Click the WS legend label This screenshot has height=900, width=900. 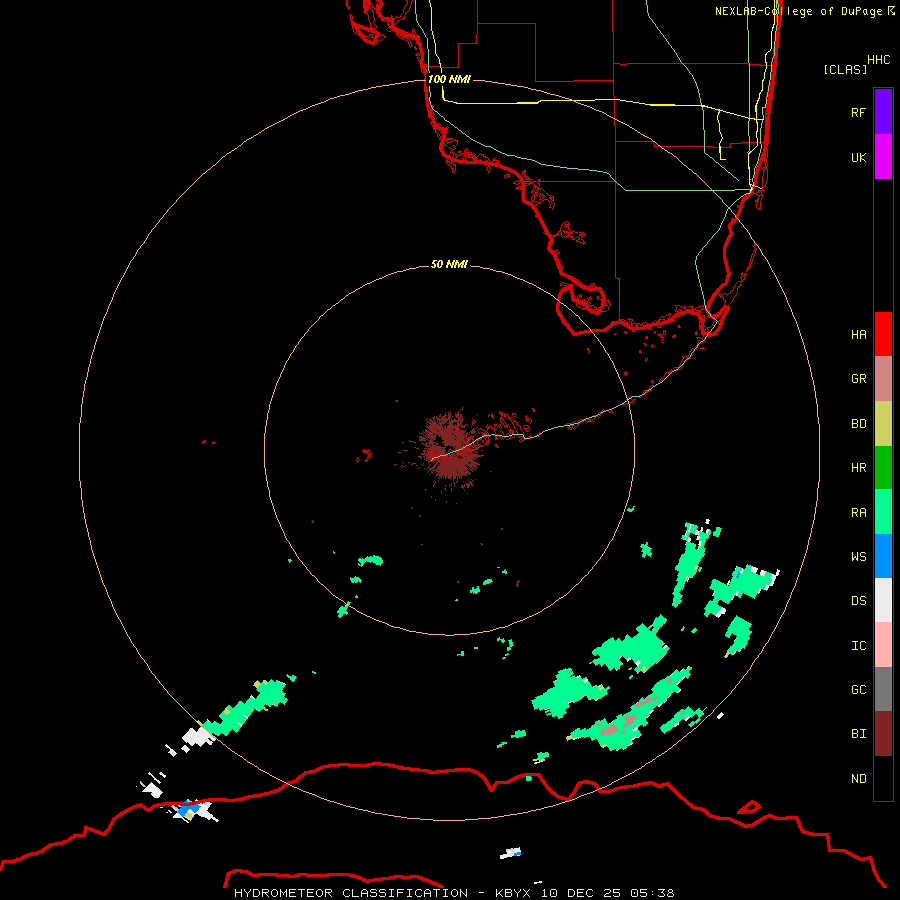pos(858,556)
